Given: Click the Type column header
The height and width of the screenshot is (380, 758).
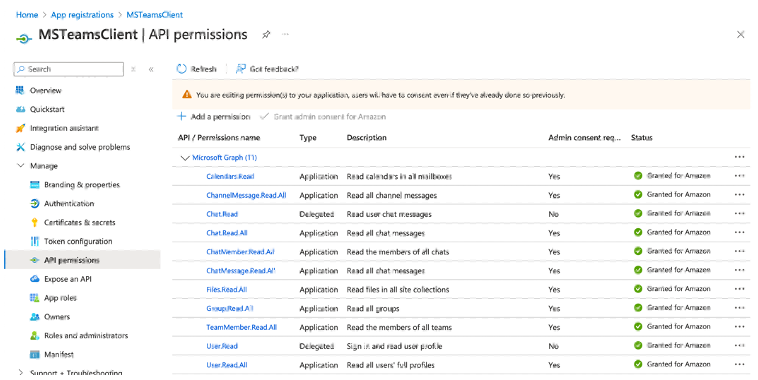Looking at the screenshot, I should pyautogui.click(x=308, y=138).
